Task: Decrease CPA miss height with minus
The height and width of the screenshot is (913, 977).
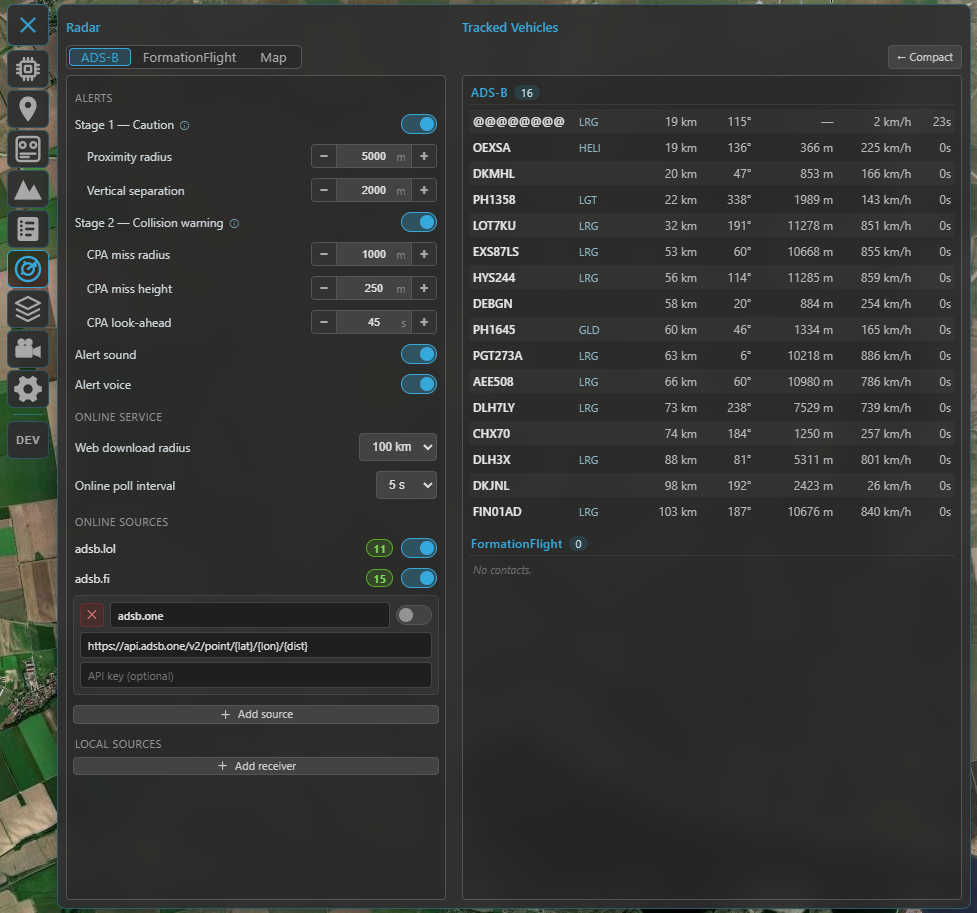Action: coord(324,289)
